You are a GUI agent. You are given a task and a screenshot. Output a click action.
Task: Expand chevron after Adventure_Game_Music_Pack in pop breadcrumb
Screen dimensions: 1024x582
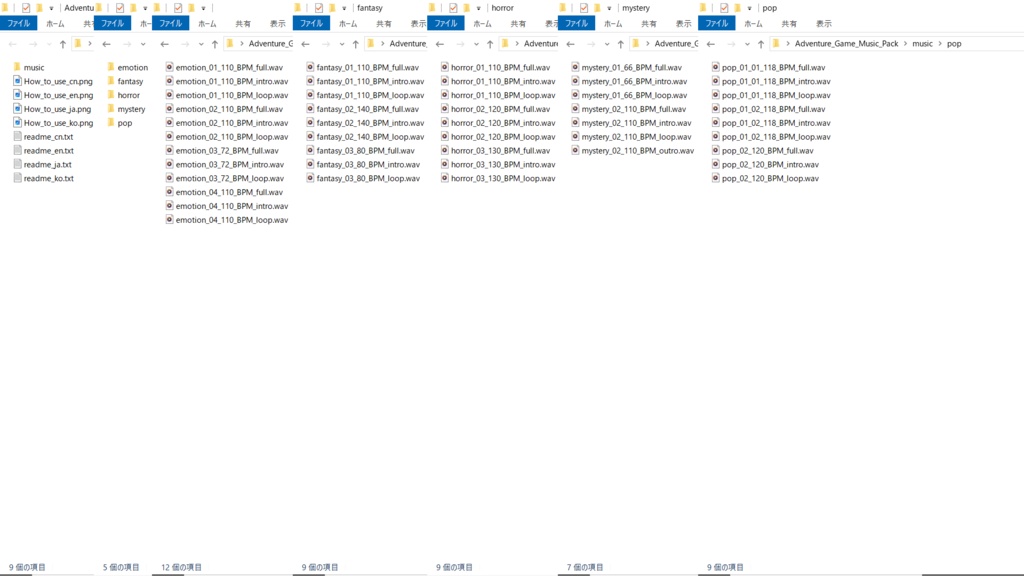coord(905,44)
